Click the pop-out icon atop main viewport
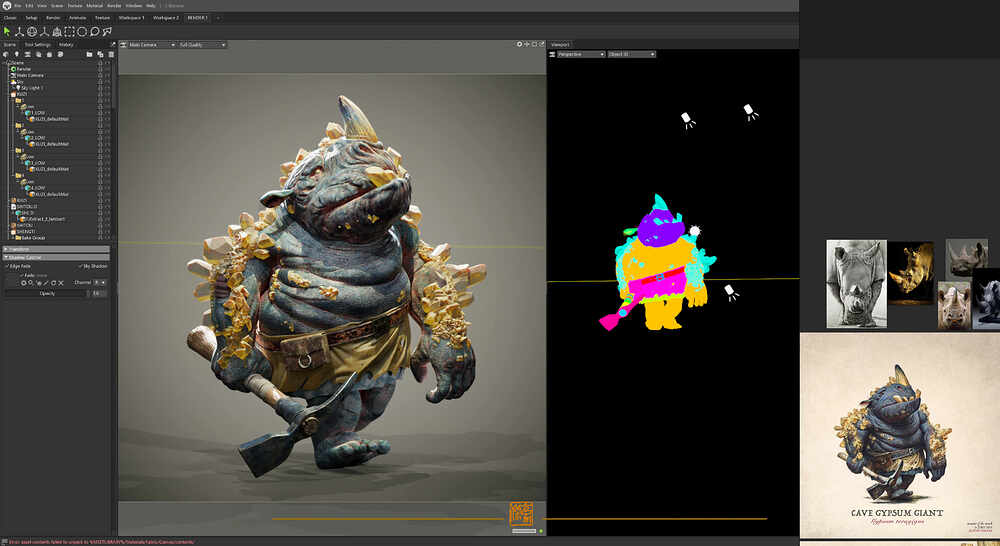 pyautogui.click(x=541, y=44)
